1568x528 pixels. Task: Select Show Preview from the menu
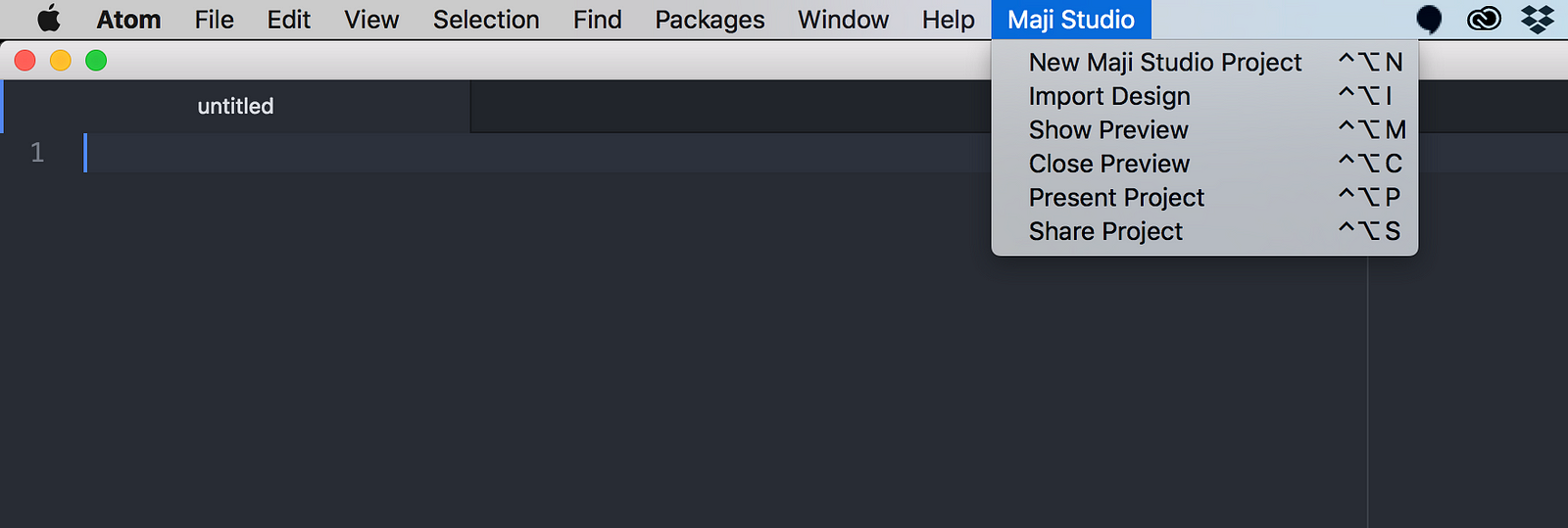[1204, 130]
